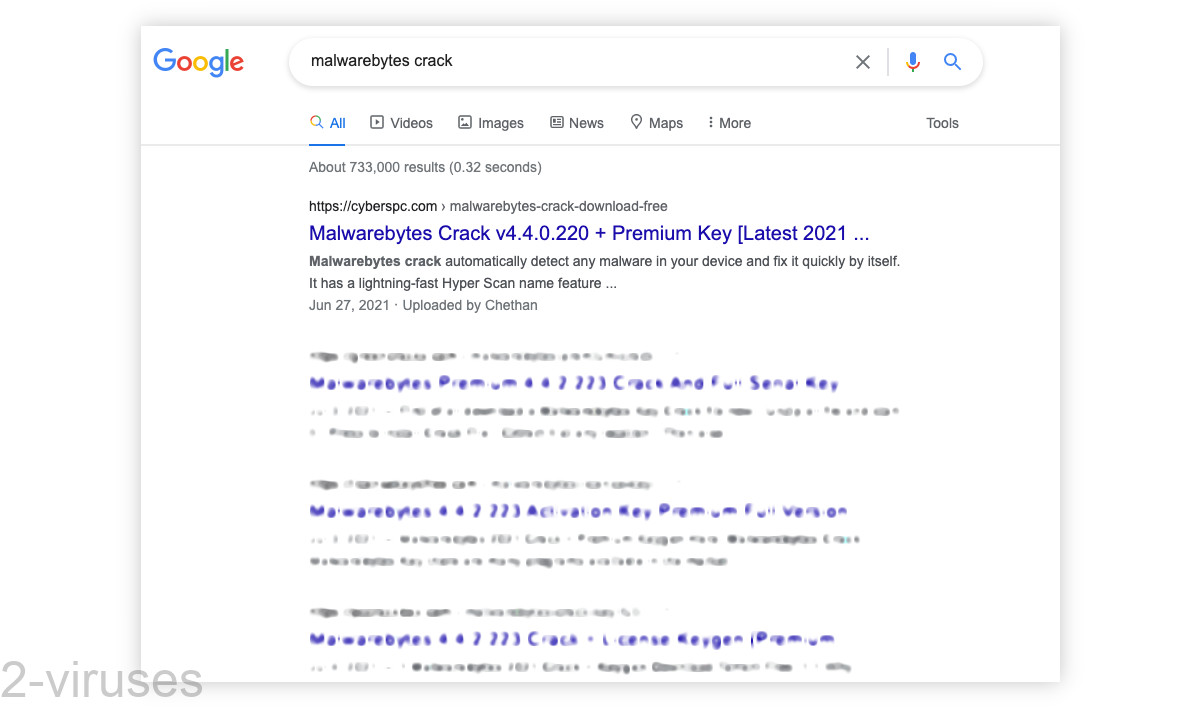
Task: Click the snippet text starting "Malwarebytes crack automatically detect"
Action: (x=605, y=272)
